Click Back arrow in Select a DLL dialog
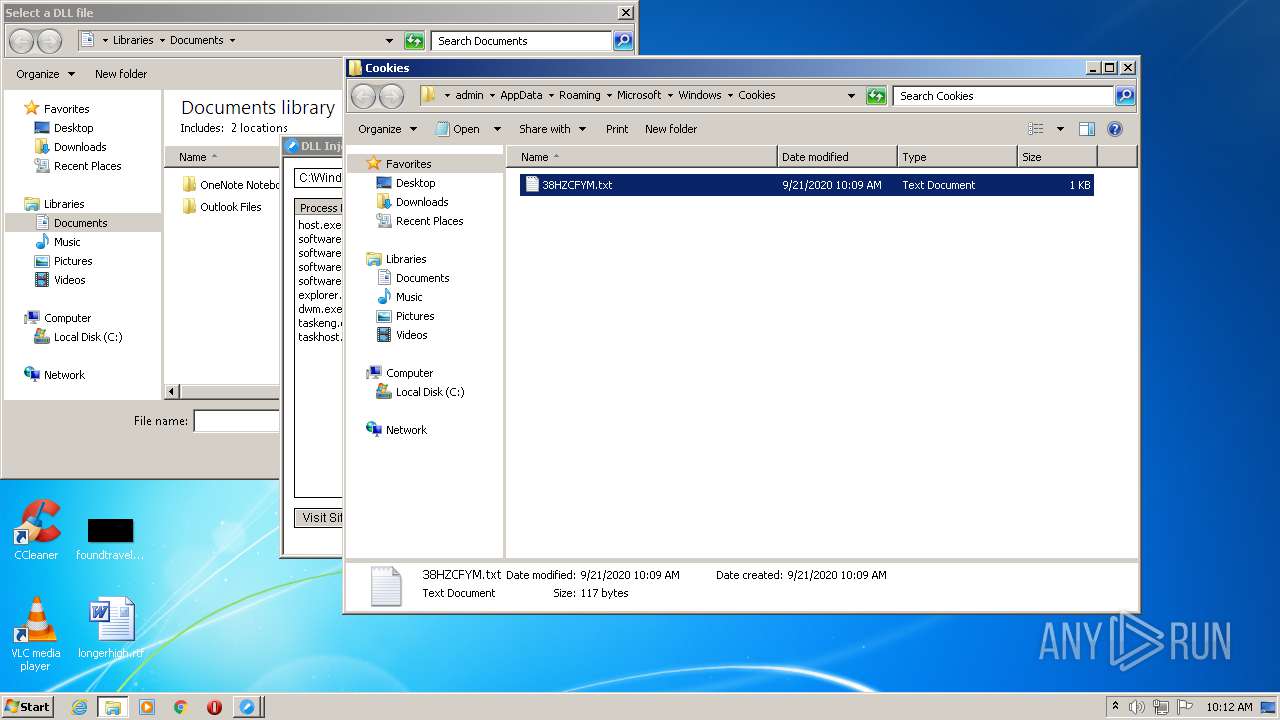This screenshot has width=1280, height=720. (21, 41)
